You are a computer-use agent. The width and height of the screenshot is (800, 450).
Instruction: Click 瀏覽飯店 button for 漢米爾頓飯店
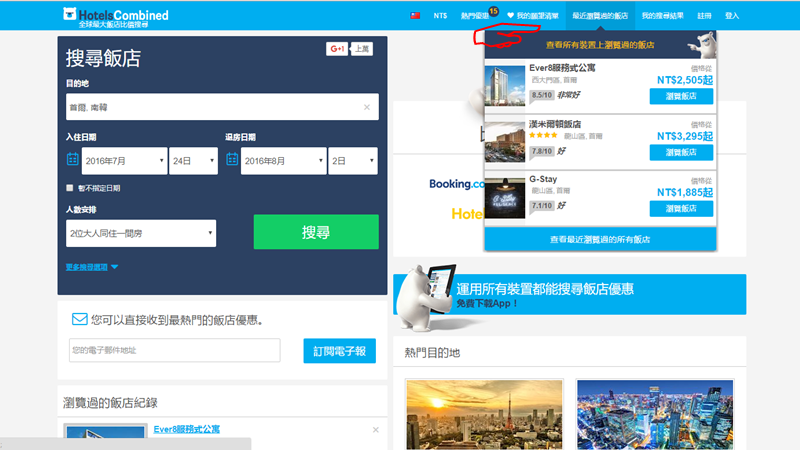click(x=681, y=152)
